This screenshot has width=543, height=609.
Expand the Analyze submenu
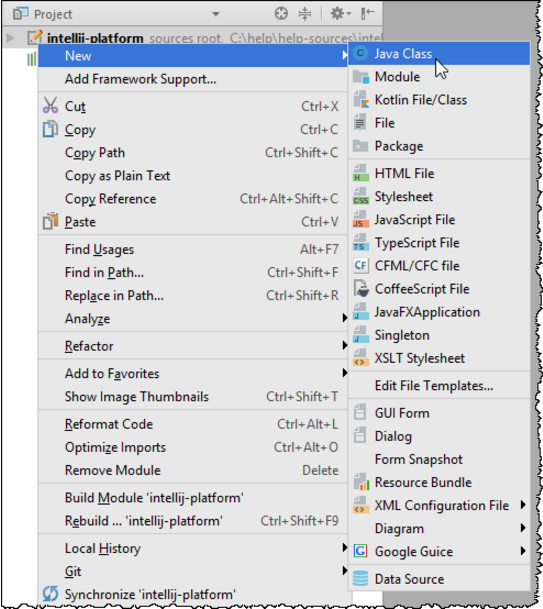pyautogui.click(x=344, y=318)
